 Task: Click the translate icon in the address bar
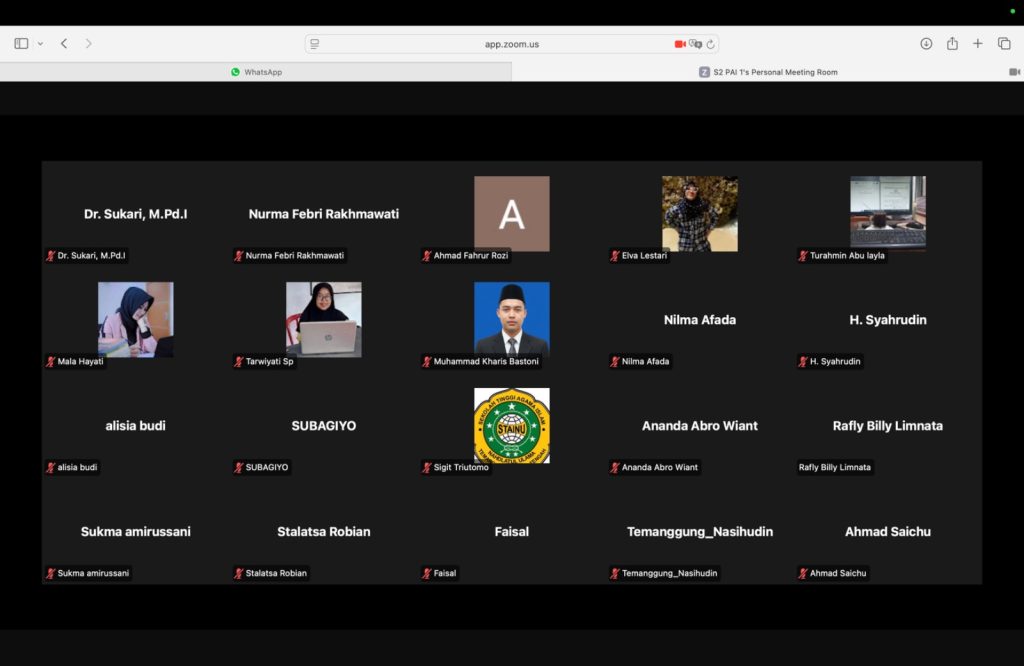click(695, 44)
